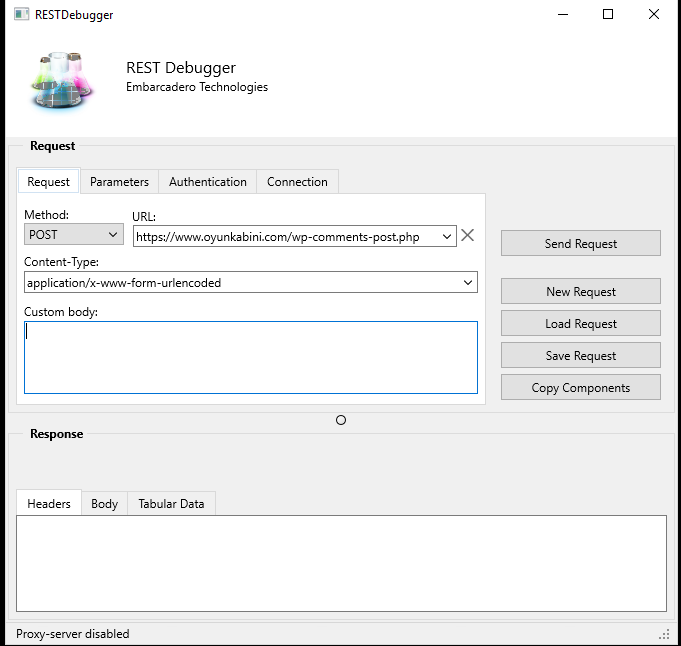This screenshot has width=681, height=646.
Task: Select the Headers response tab
Action: tap(49, 504)
